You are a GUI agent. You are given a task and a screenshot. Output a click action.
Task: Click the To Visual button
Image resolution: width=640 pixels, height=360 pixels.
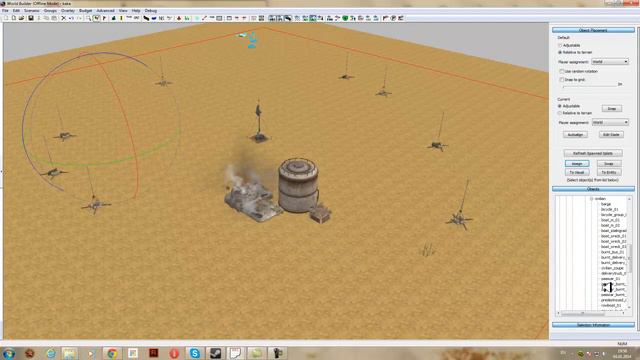point(577,173)
